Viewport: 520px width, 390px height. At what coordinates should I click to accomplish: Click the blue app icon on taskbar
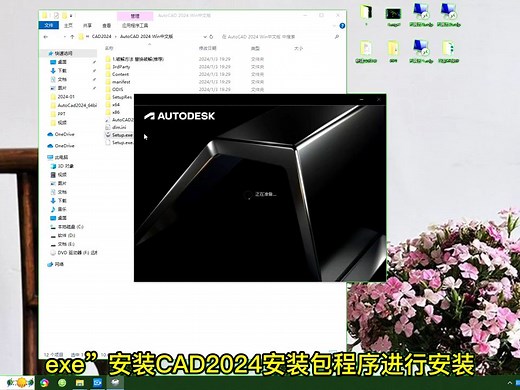(x=97, y=383)
